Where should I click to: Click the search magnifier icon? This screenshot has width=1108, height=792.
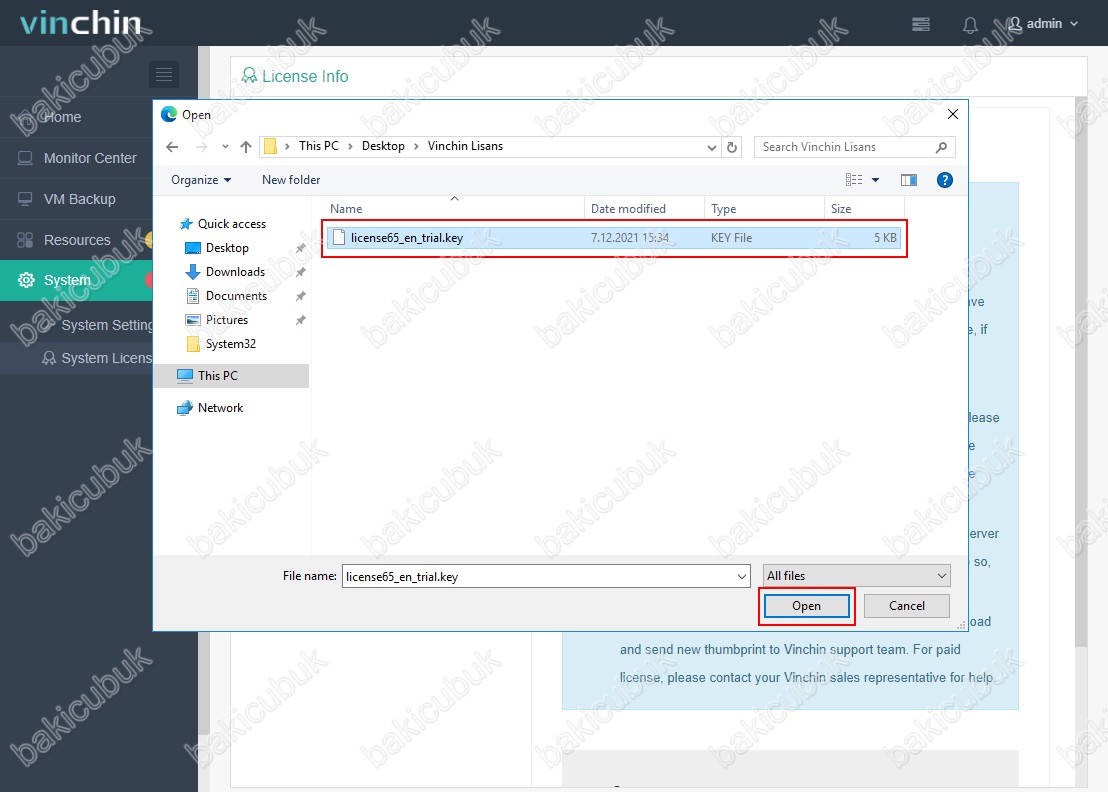[941, 147]
